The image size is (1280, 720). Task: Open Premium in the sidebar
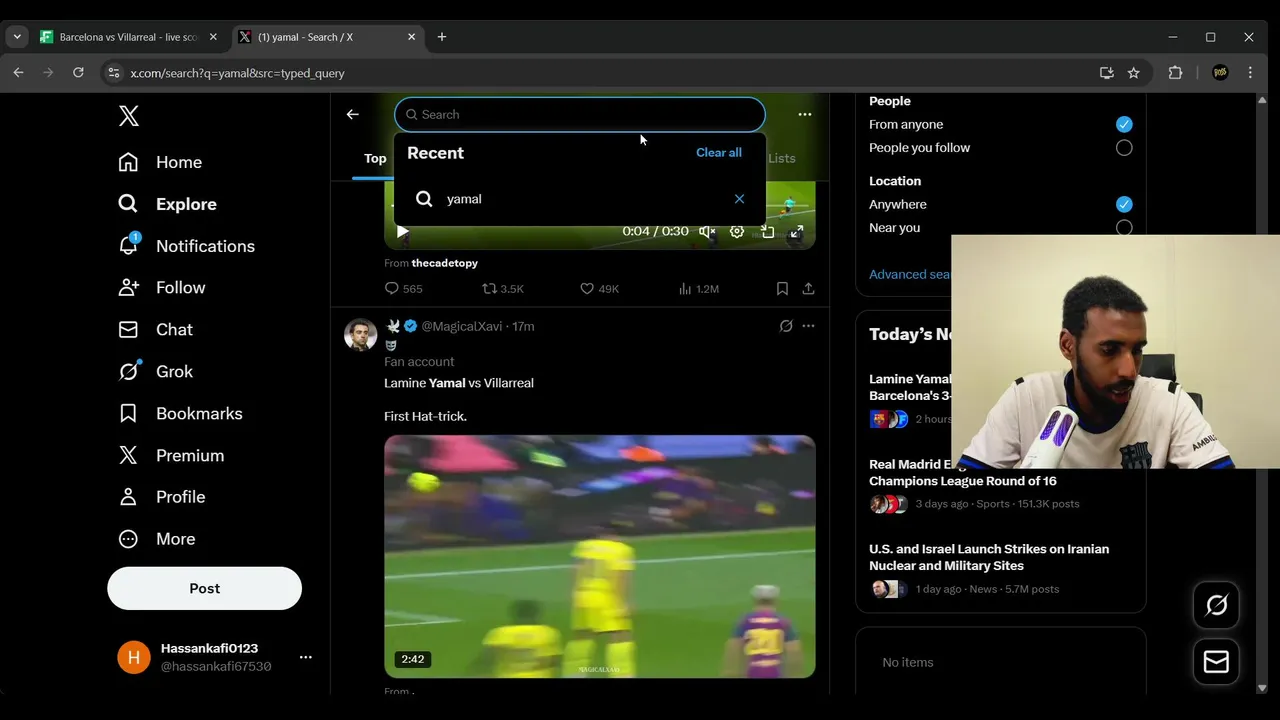click(171, 455)
